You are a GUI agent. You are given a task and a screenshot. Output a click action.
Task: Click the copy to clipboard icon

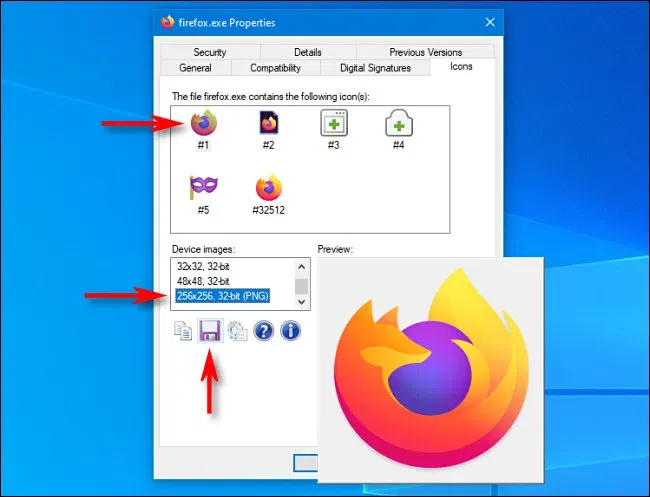[183, 330]
